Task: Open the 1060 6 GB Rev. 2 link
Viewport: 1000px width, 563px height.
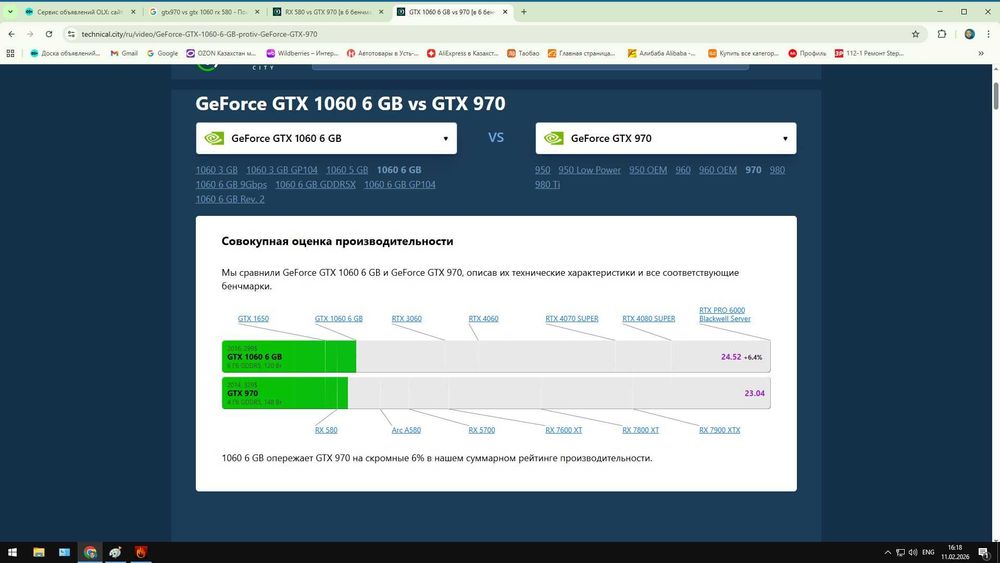Action: pyautogui.click(x=230, y=199)
